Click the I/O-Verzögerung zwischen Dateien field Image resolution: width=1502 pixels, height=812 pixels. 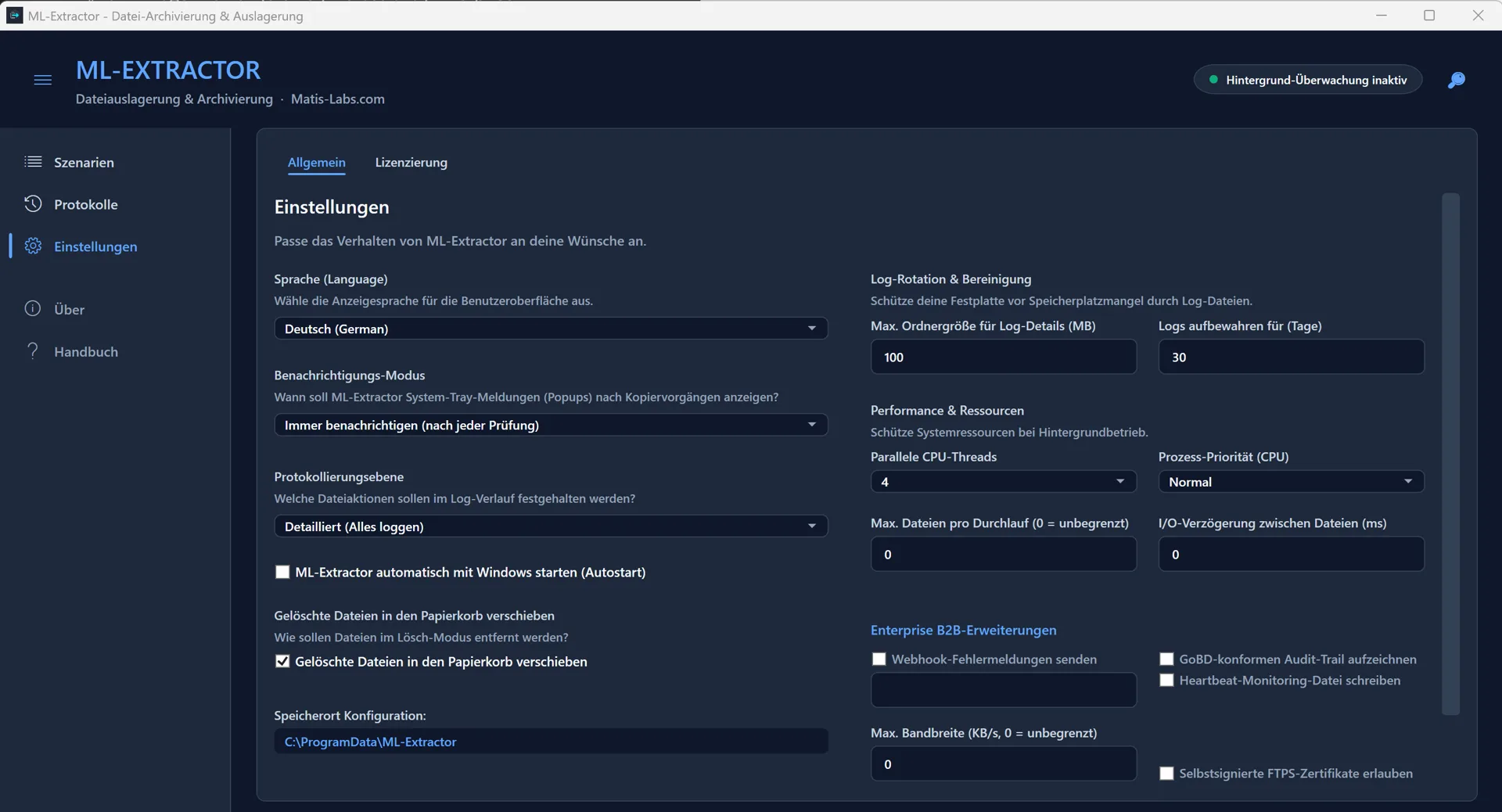click(1291, 554)
